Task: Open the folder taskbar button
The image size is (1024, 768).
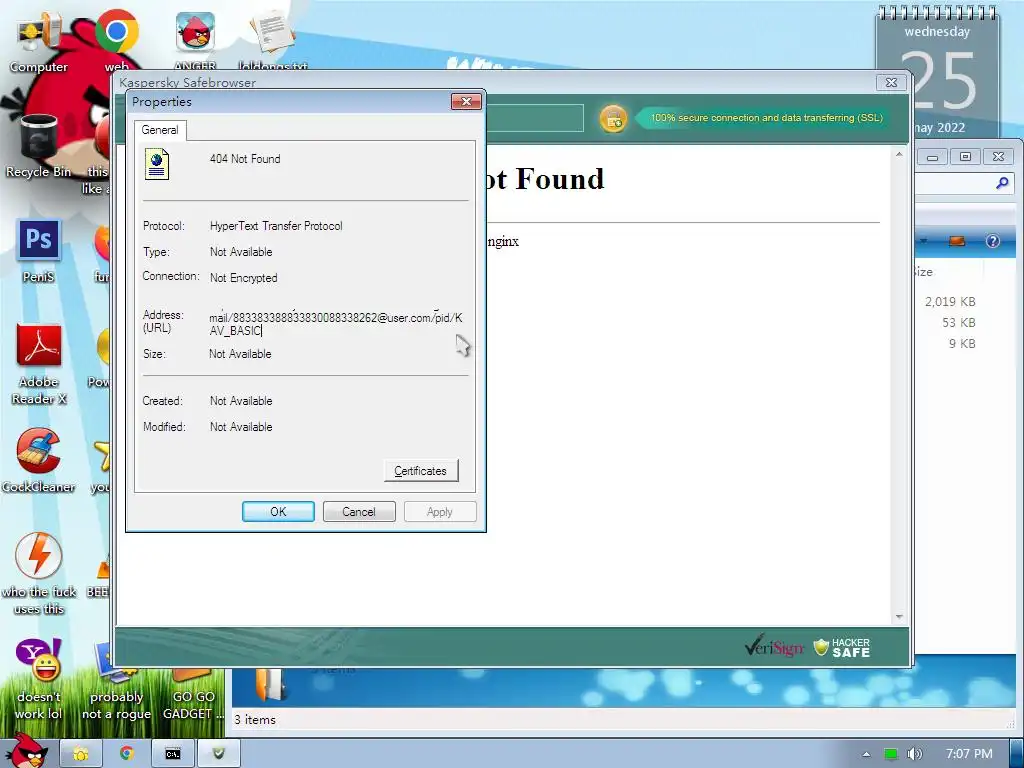Action: point(80,754)
